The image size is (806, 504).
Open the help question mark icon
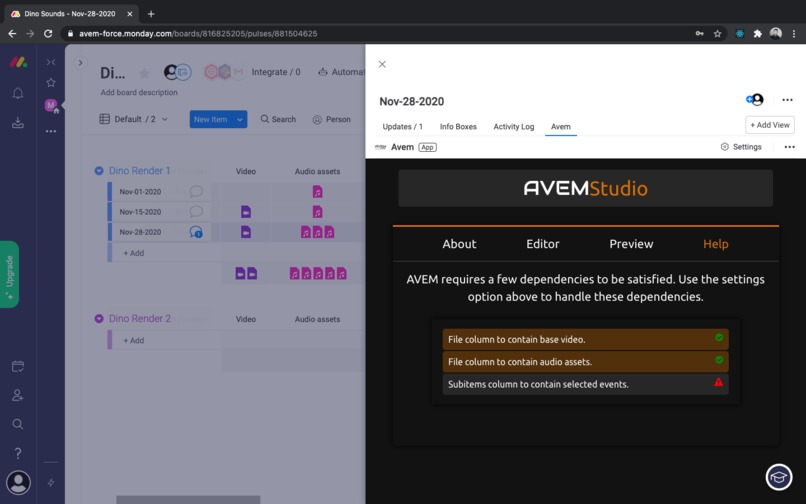(x=18, y=453)
